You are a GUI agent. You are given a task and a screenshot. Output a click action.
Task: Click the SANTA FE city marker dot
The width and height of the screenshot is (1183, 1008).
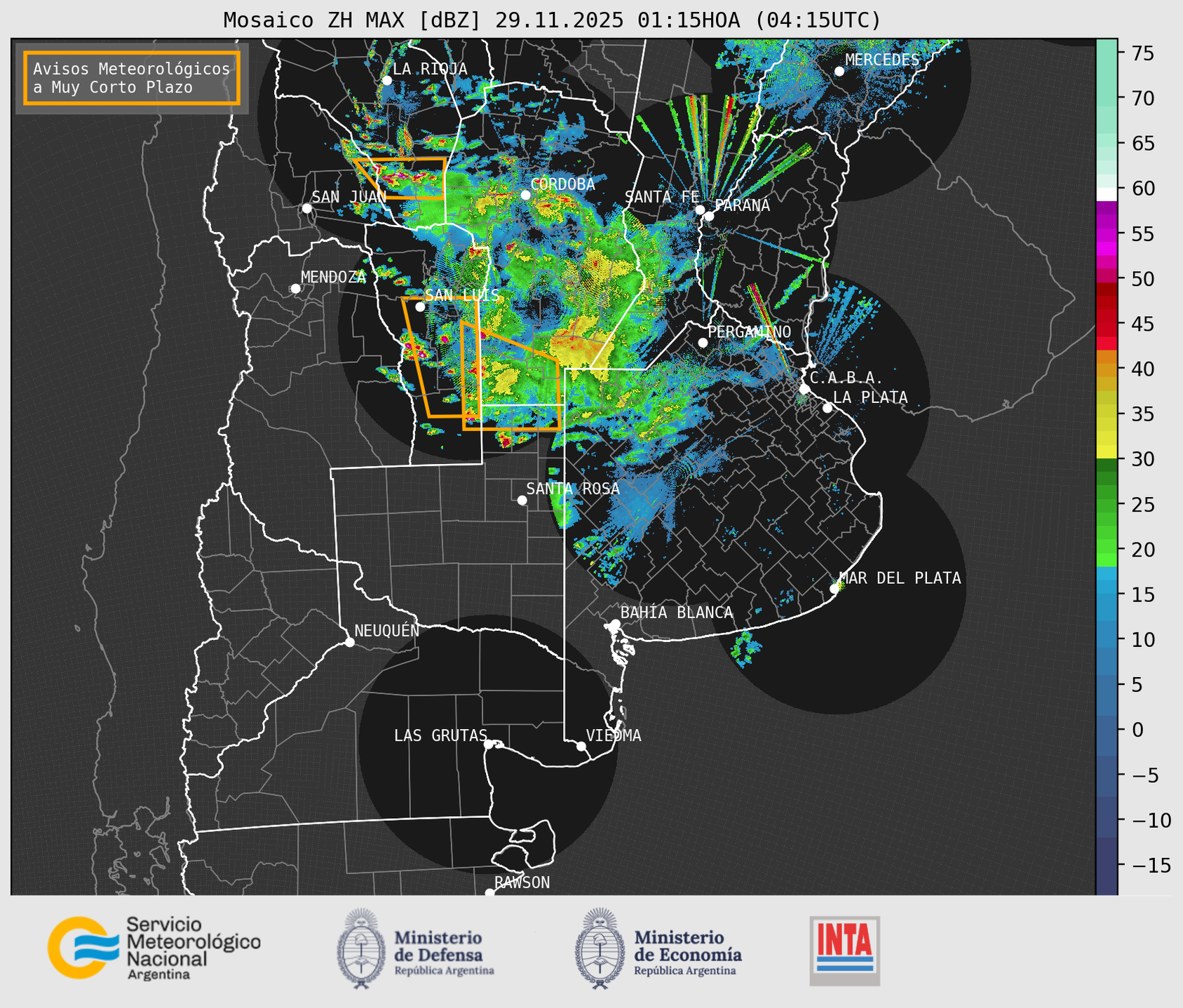pos(700,210)
